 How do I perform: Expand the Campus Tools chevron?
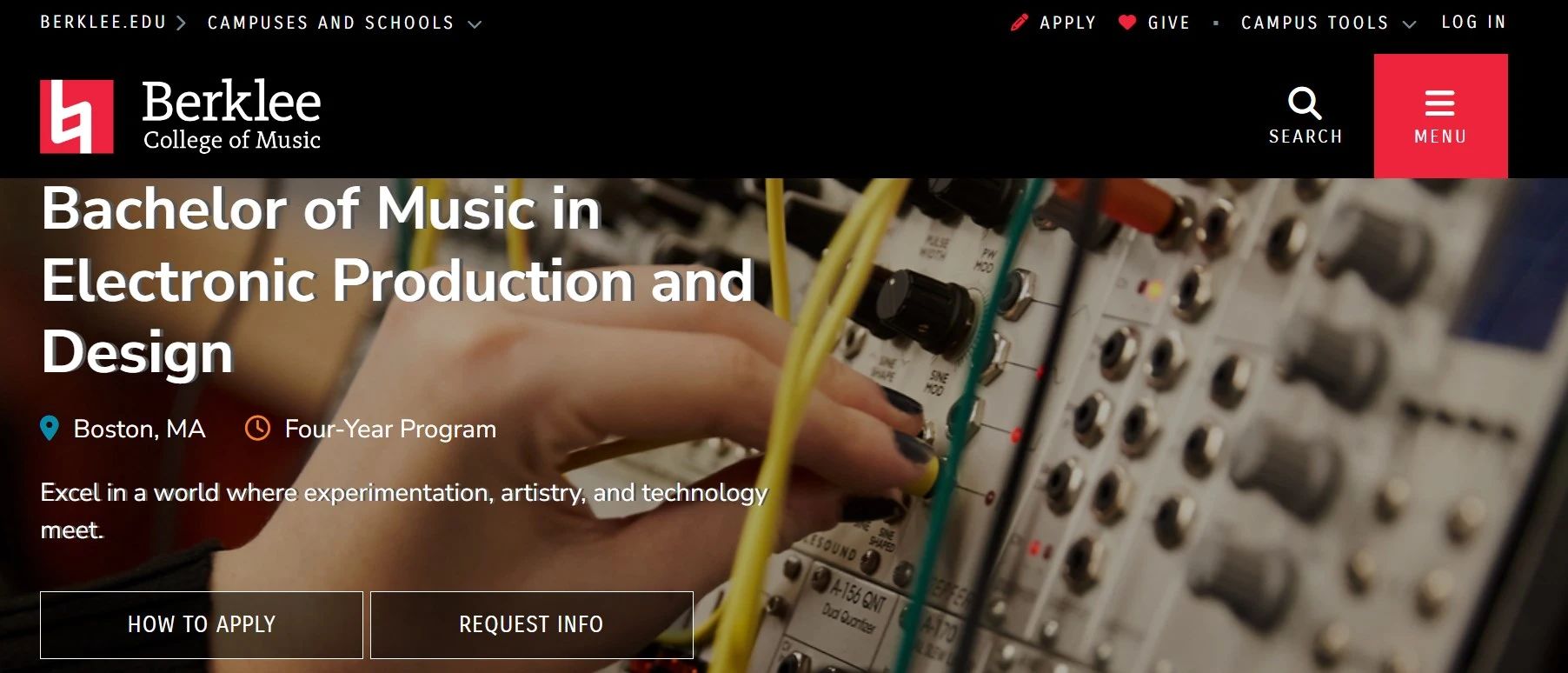click(1410, 24)
